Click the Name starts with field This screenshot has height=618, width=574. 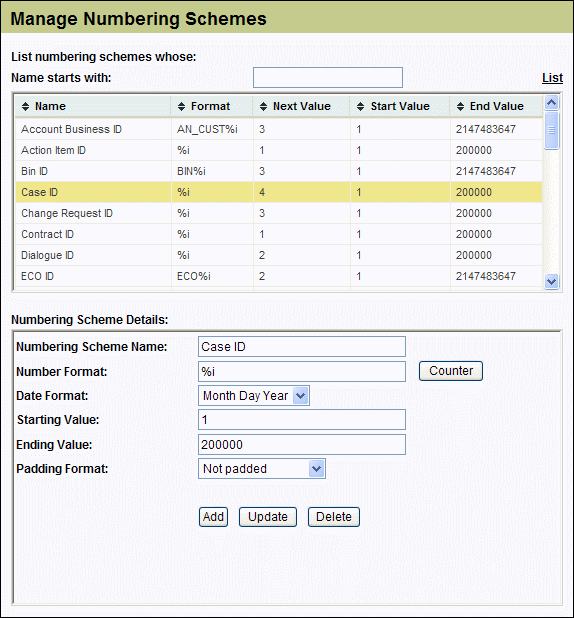click(328, 78)
